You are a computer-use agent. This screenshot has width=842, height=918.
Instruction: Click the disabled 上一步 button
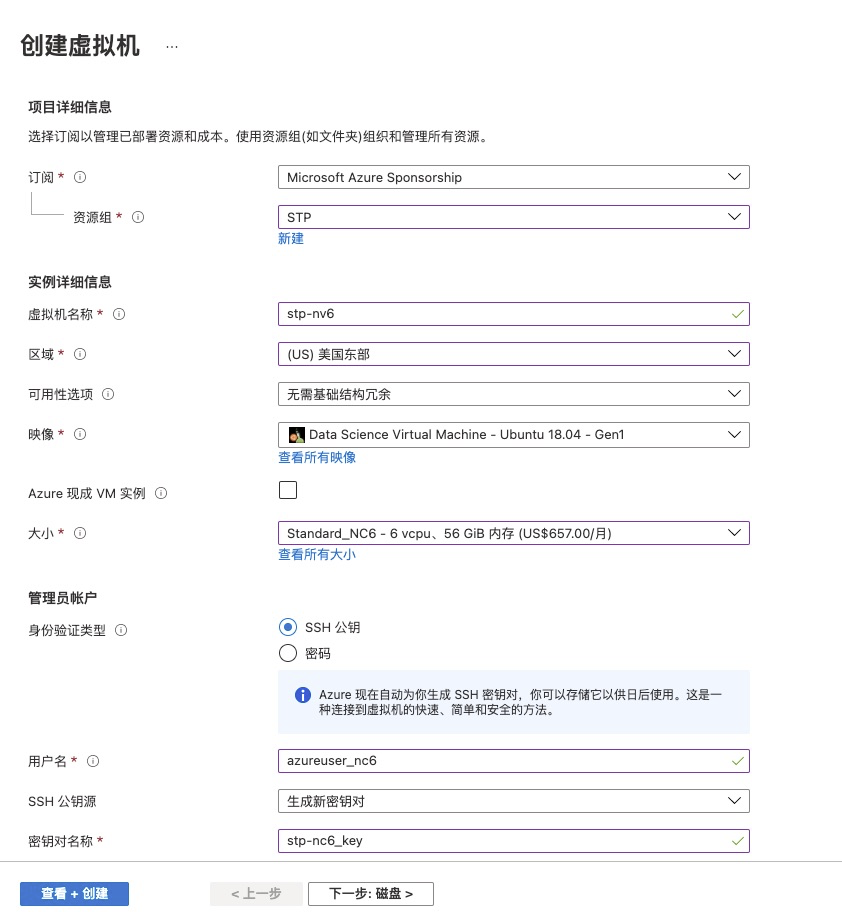tap(256, 893)
